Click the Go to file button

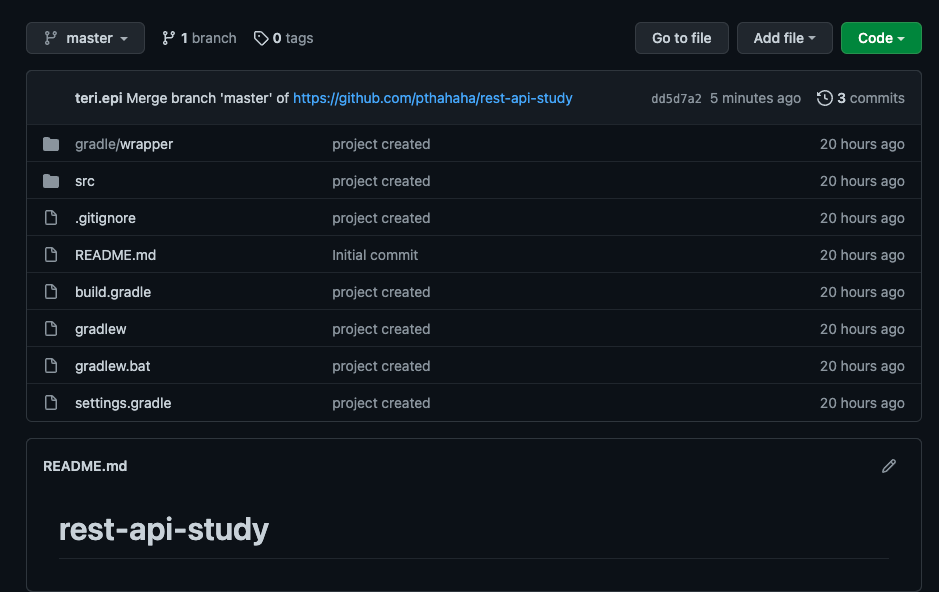point(681,38)
